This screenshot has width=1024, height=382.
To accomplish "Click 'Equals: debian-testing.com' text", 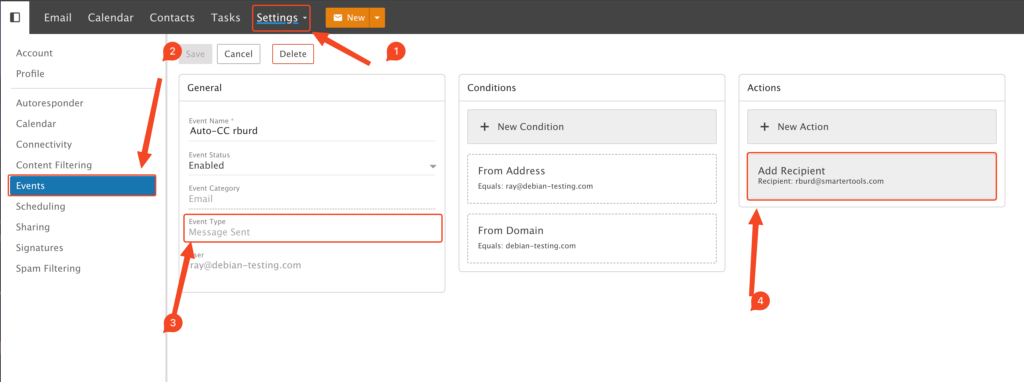I will pos(526,246).
